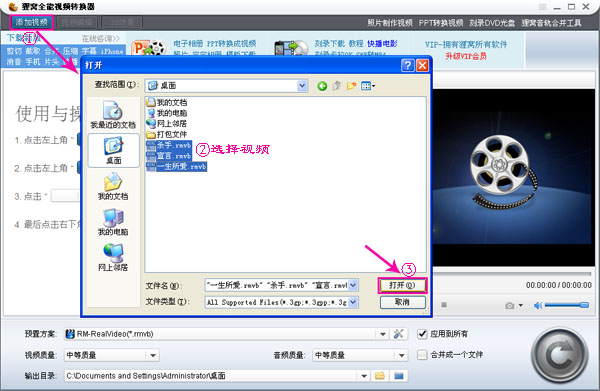This screenshot has height=391, width=600.
Task: Open preset settings wrench icon
Action: point(398,334)
